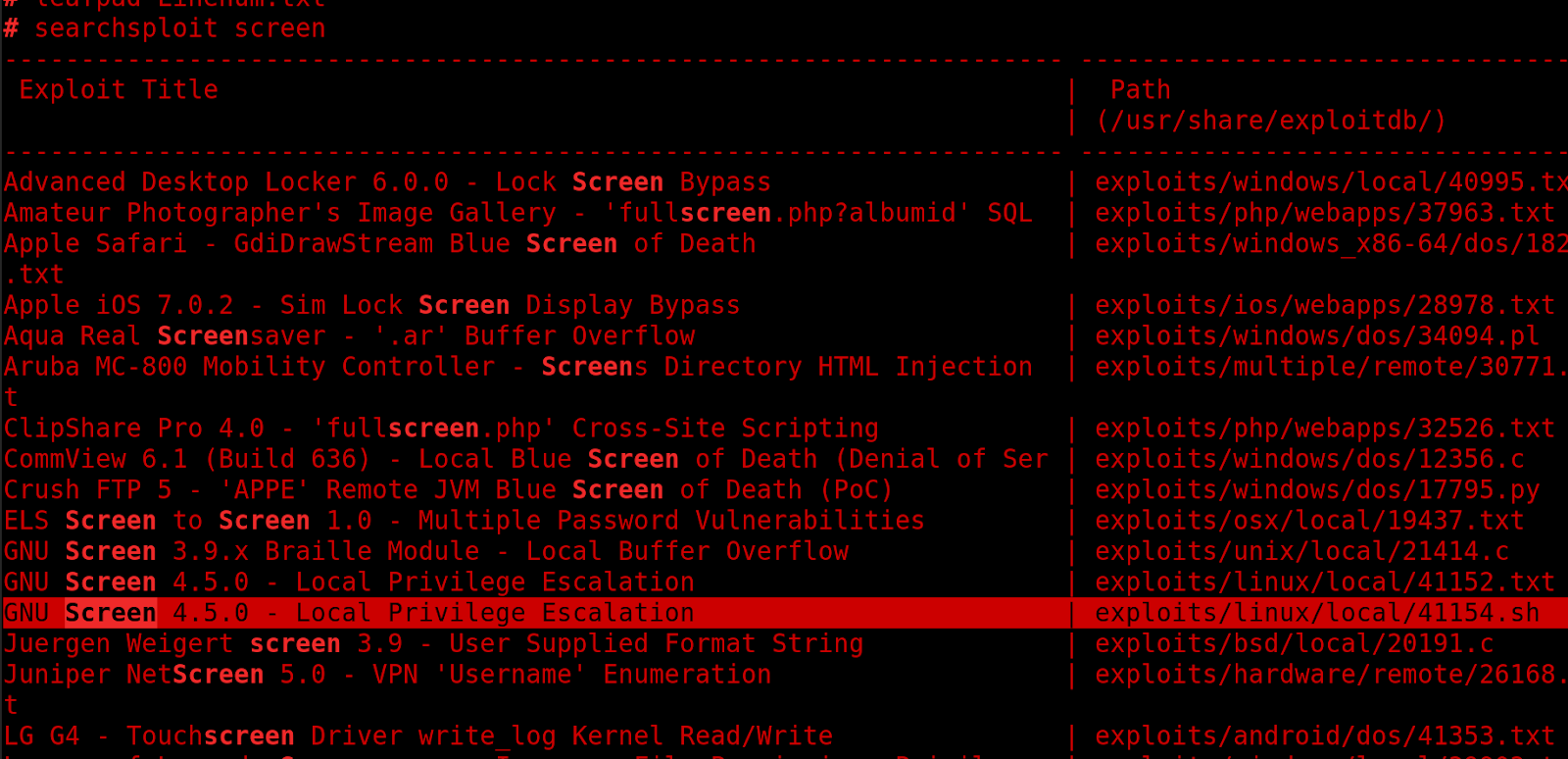The width and height of the screenshot is (1568, 759).
Task: Click the 'searchsploit screen' command line
Action: click(x=165, y=27)
